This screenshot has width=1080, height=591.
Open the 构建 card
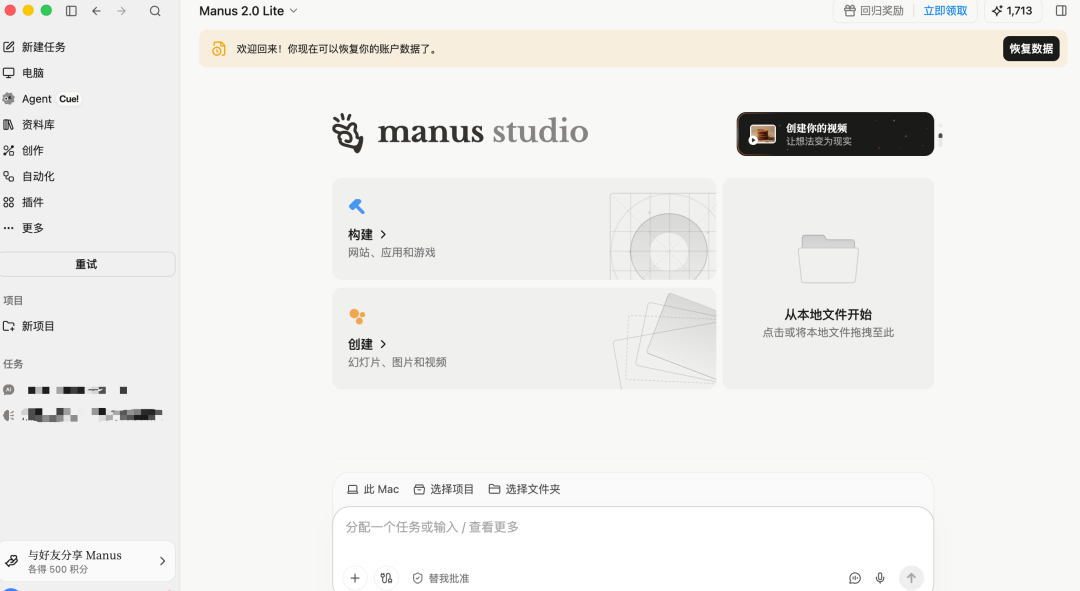[x=524, y=229]
